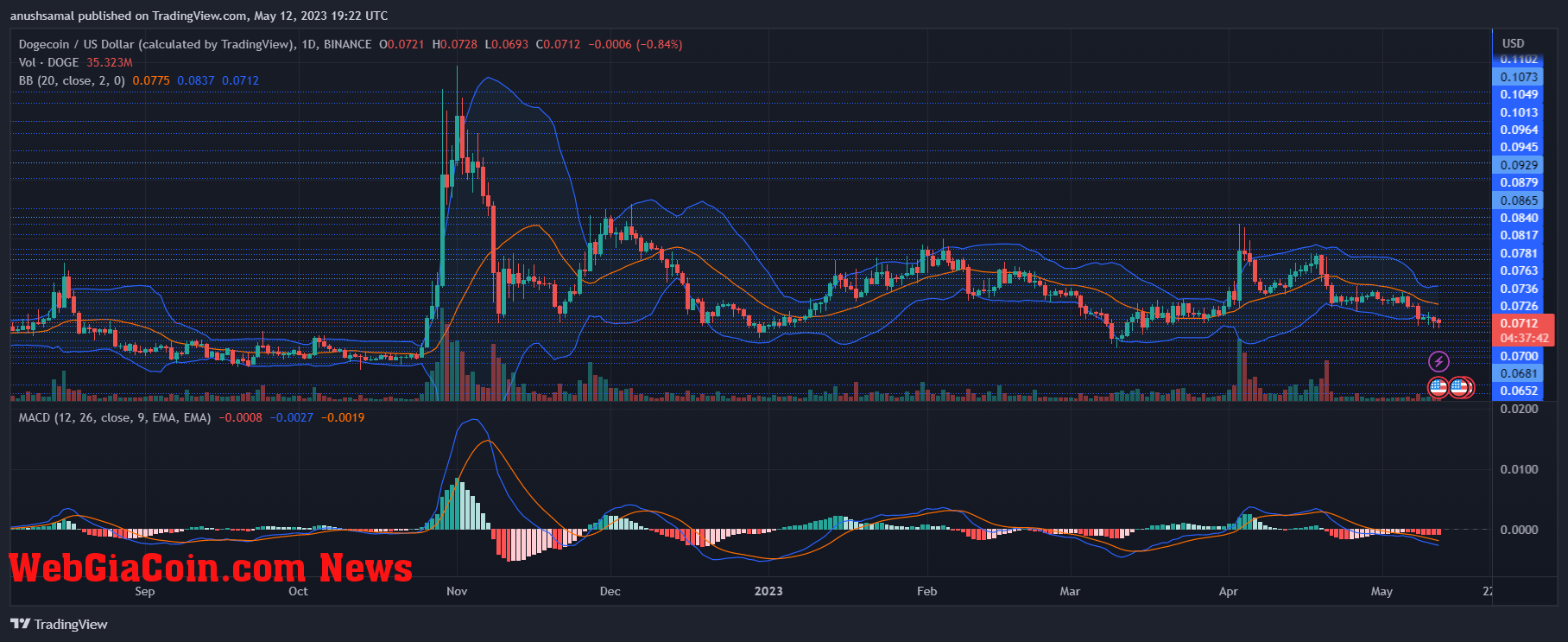The image size is (1568, 642).
Task: Click the 0.0781 price level label
Action: (x=1518, y=253)
